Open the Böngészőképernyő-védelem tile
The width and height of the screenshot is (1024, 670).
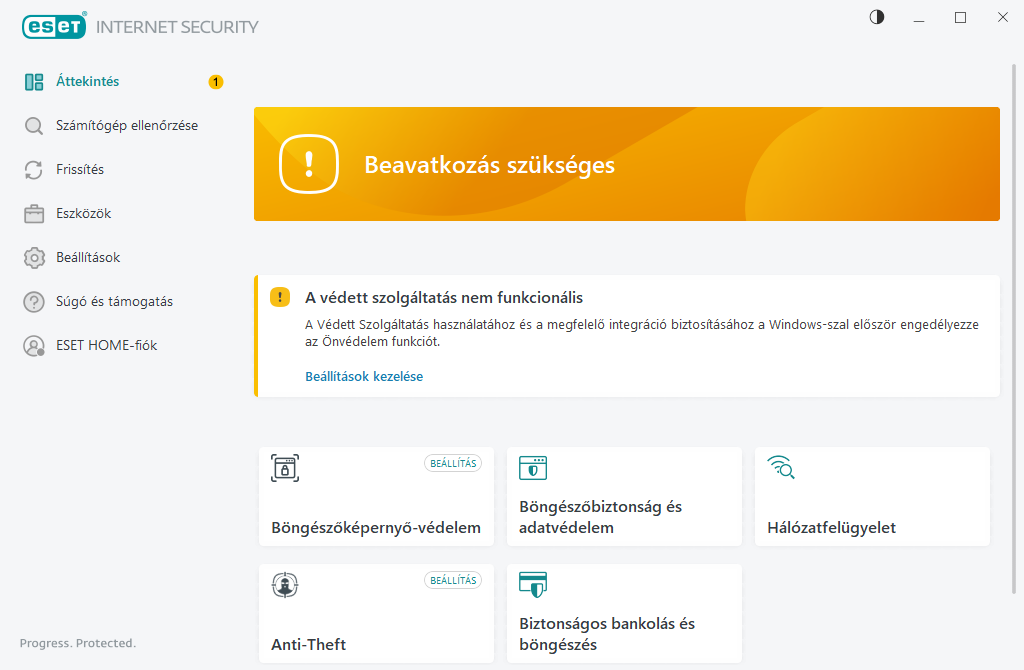coord(376,496)
